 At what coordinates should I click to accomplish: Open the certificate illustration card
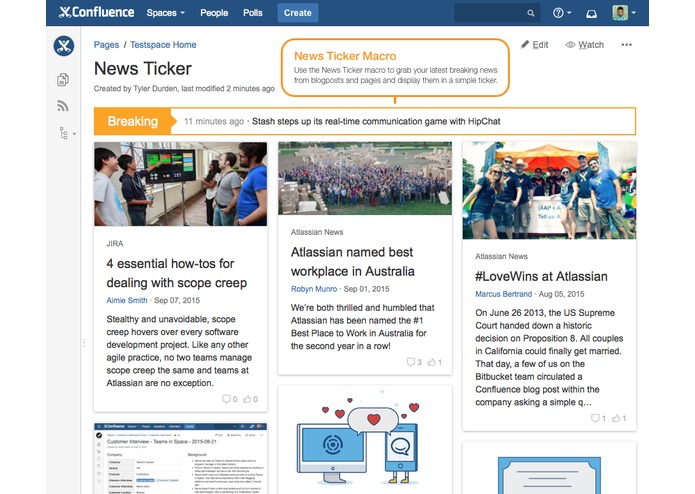point(549,468)
